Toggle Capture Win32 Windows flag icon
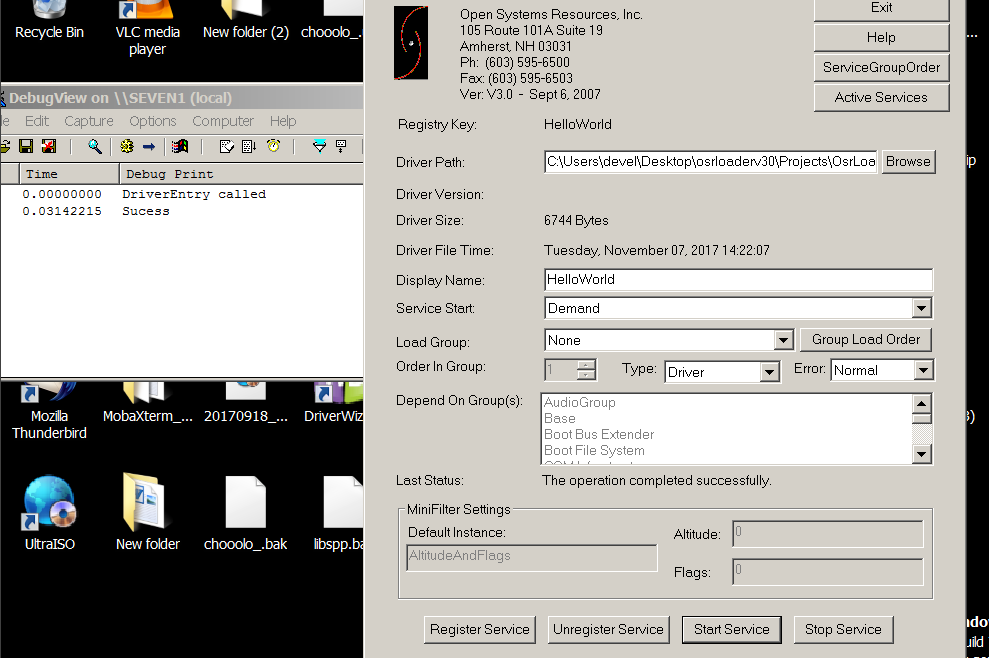The height and width of the screenshot is (658, 989). [x=180, y=147]
